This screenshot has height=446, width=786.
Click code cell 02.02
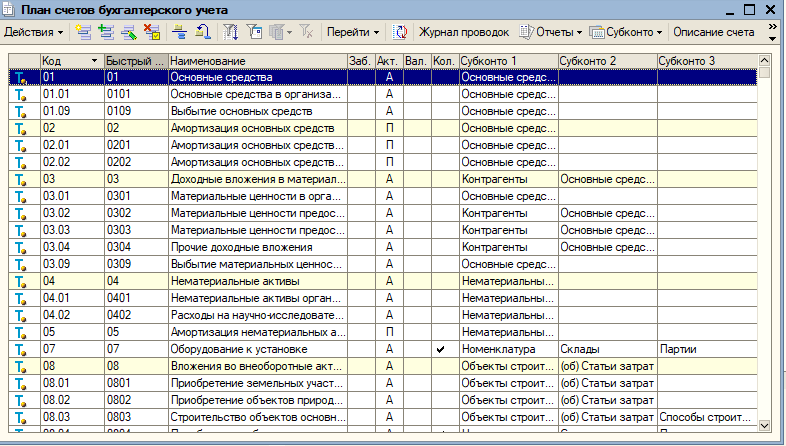tap(72, 162)
